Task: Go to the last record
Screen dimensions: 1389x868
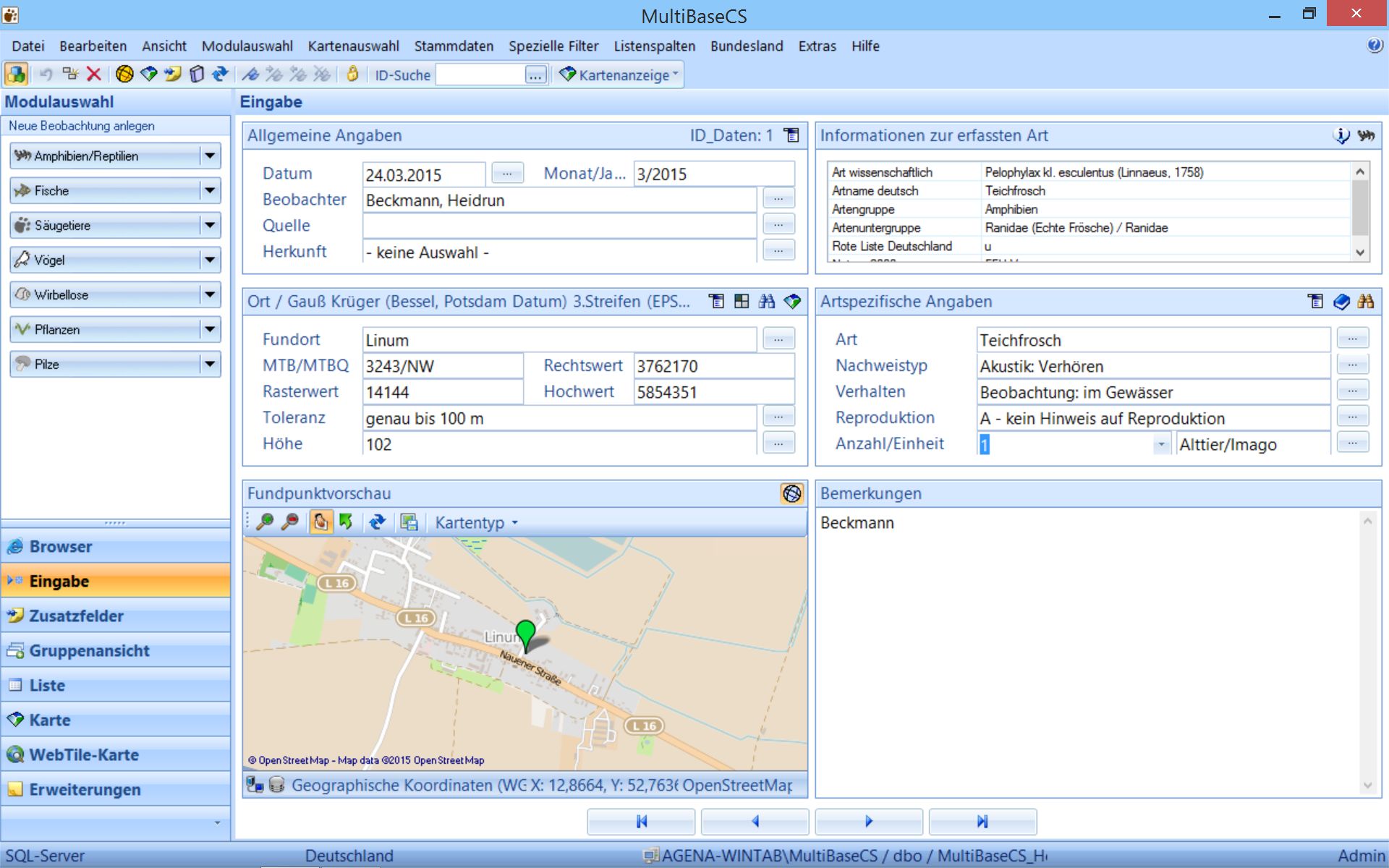Action: [982, 821]
